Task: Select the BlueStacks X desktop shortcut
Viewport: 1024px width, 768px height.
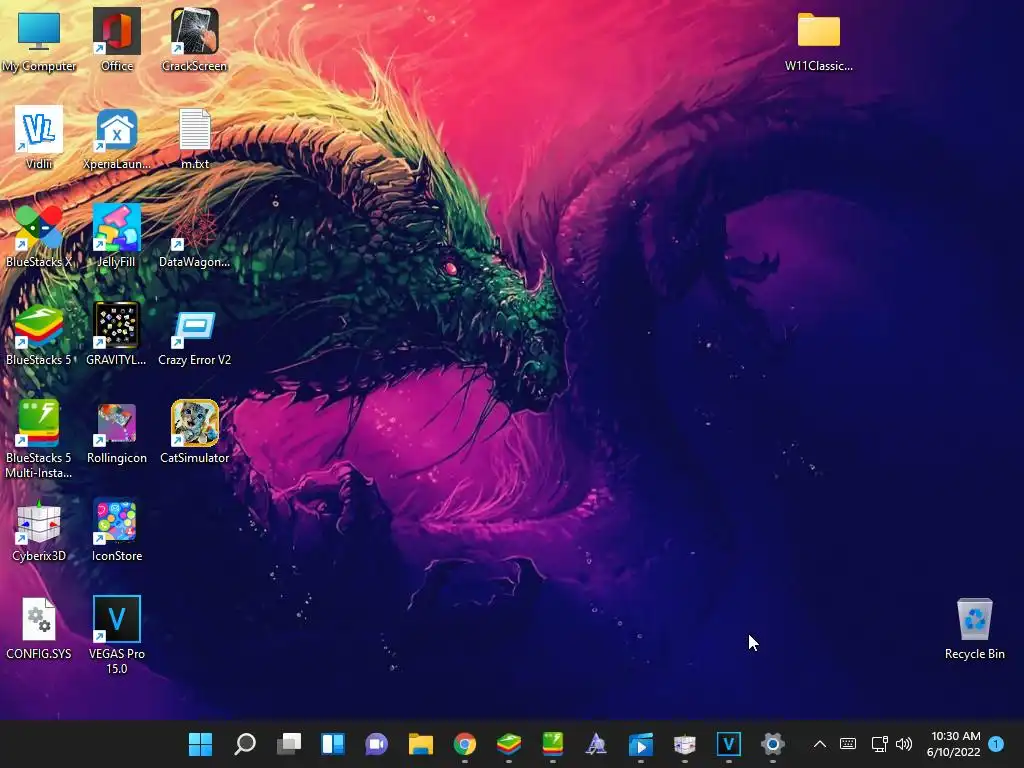Action: [x=39, y=236]
